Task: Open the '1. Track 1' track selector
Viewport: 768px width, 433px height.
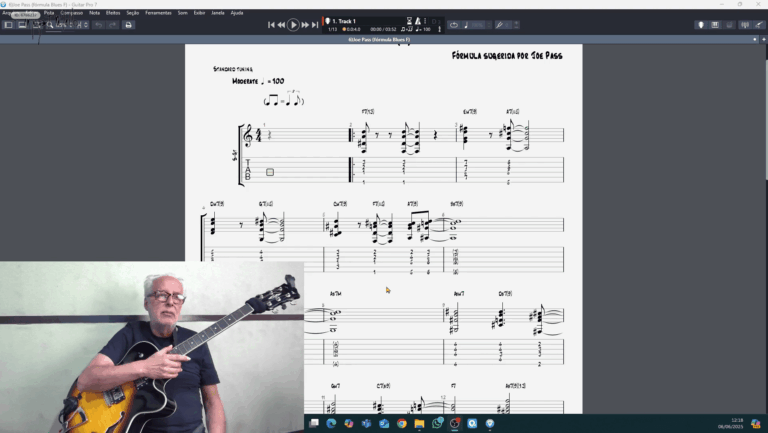Action: click(x=343, y=20)
